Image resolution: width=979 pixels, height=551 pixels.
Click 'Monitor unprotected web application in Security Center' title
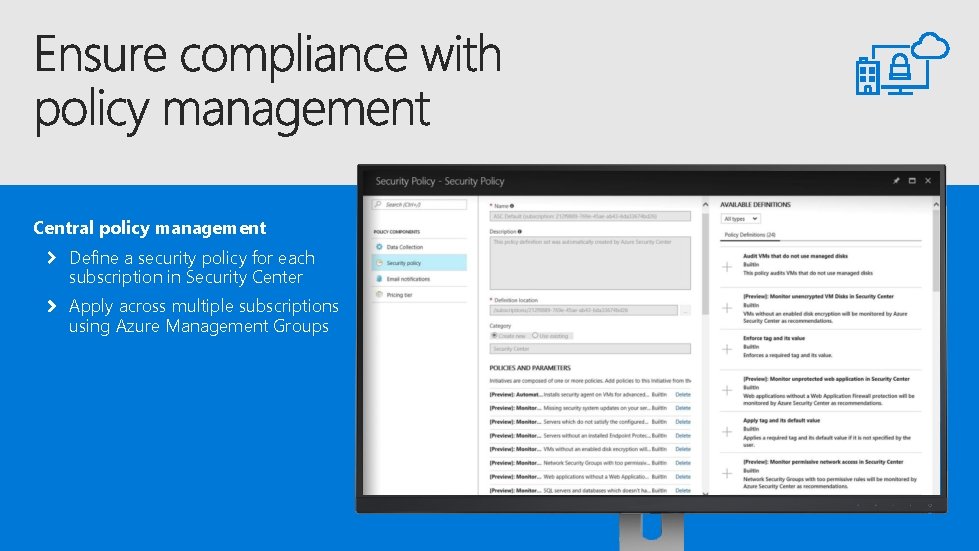826,379
